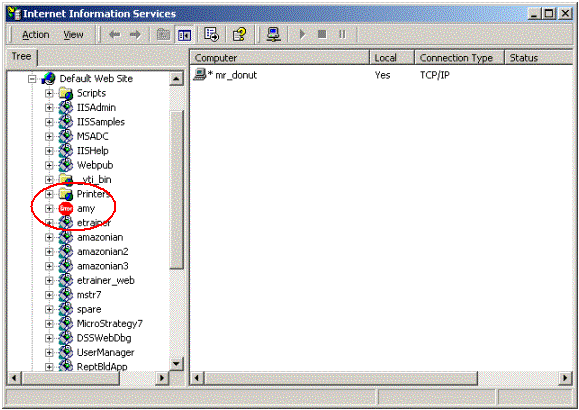
Task: Expand the Webpub tree node
Action: (49, 165)
